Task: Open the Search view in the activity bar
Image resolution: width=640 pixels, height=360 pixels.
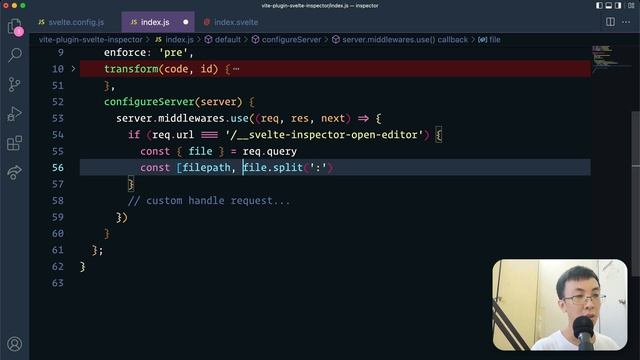Action: (x=15, y=55)
